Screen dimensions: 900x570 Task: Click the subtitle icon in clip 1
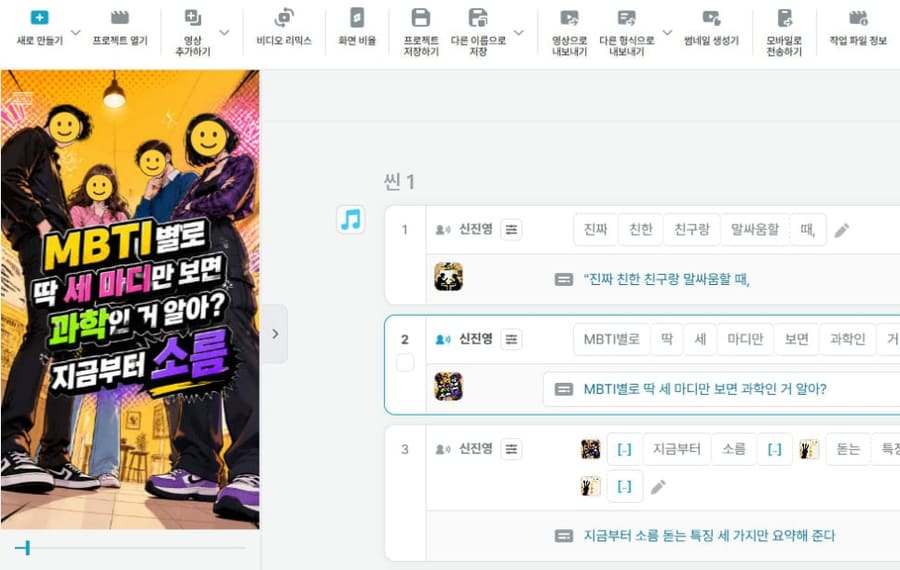(563, 280)
